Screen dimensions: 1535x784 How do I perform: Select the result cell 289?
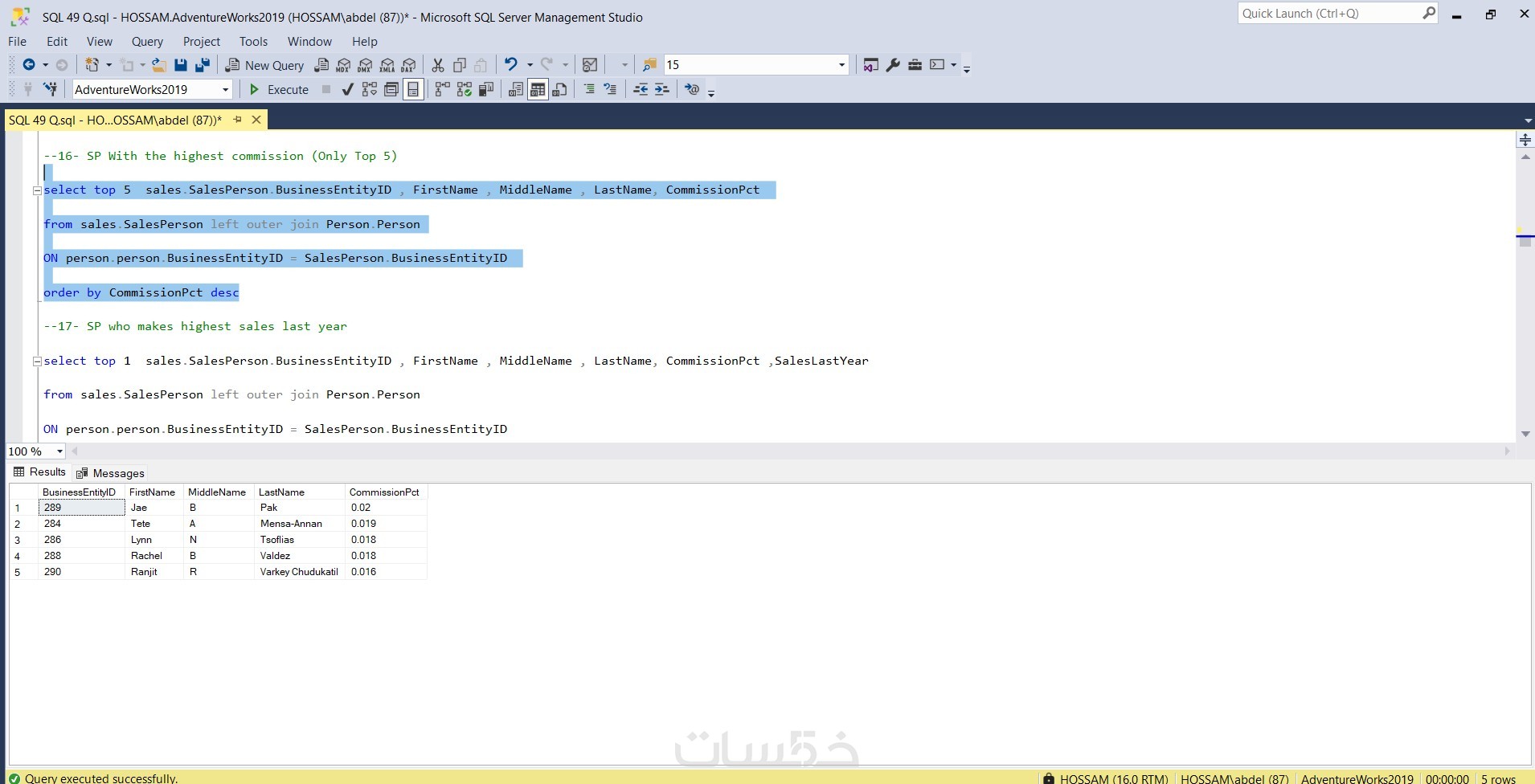pyautogui.click(x=82, y=508)
